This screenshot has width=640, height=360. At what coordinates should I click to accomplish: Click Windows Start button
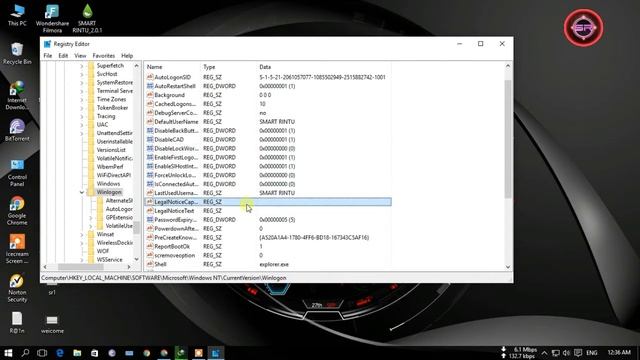[x=8, y=353]
